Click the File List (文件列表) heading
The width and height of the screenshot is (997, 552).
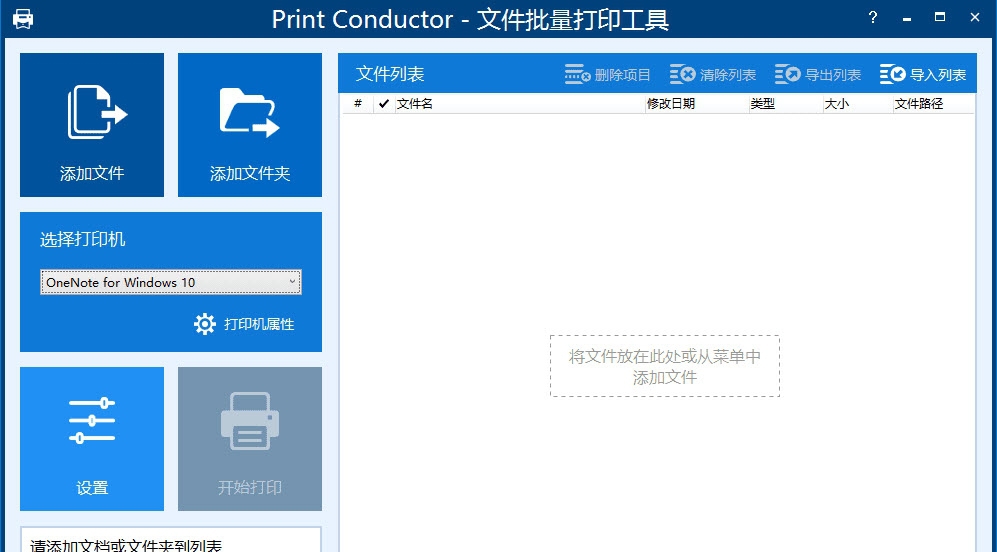[x=390, y=74]
